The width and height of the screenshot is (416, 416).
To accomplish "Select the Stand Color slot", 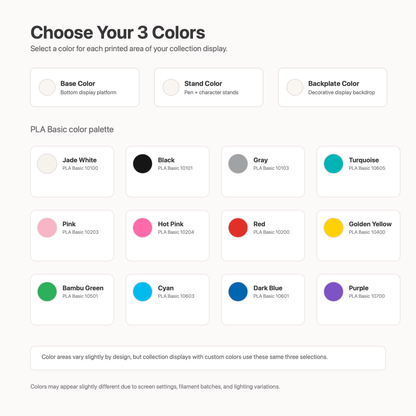I will pyautogui.click(x=209, y=87).
